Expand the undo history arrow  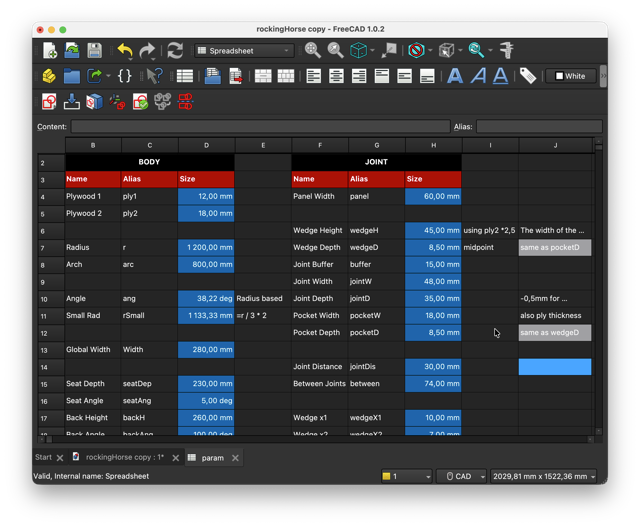[x=131, y=59]
